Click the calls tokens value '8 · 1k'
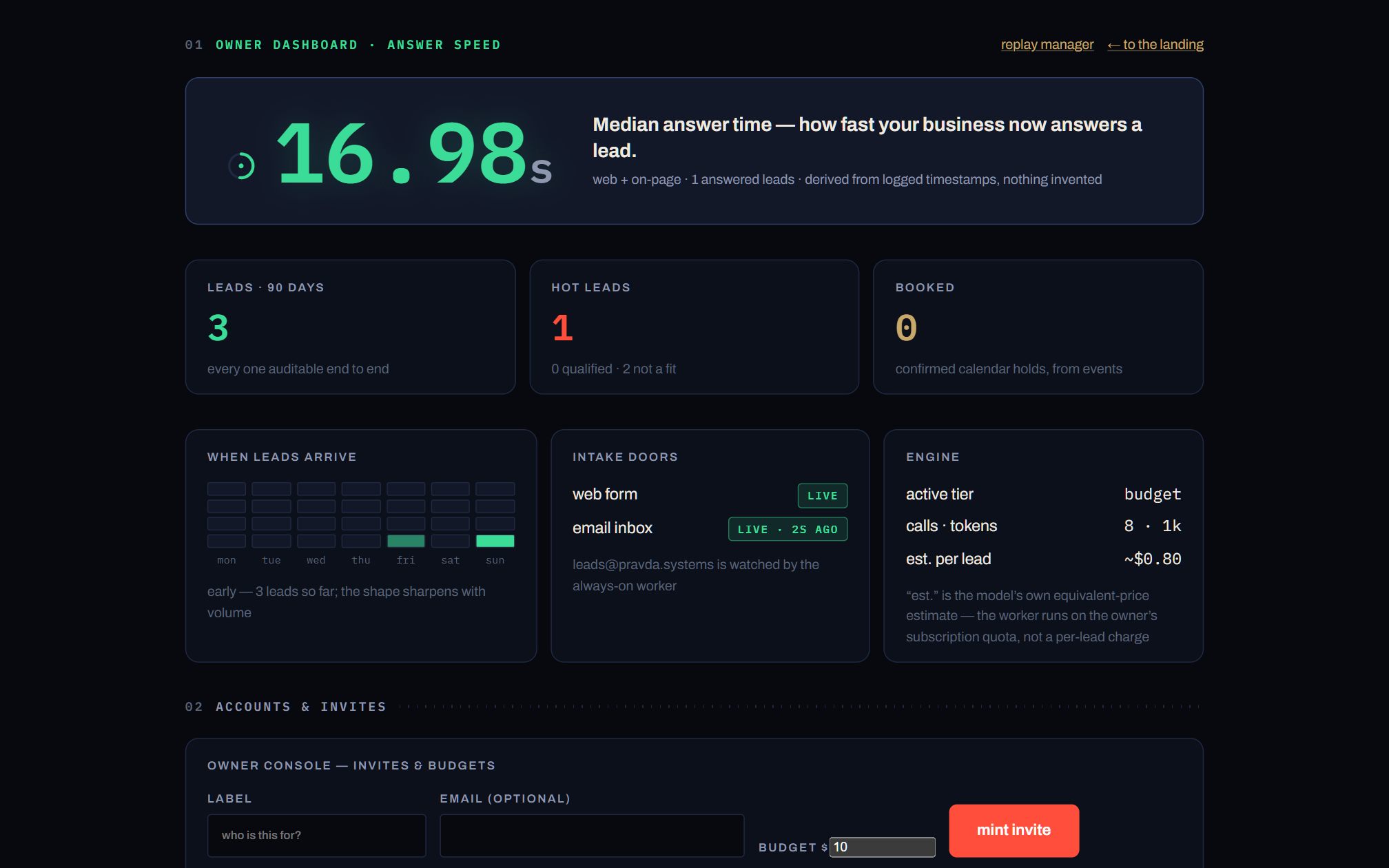Viewport: 1389px width, 868px height. tap(1152, 526)
